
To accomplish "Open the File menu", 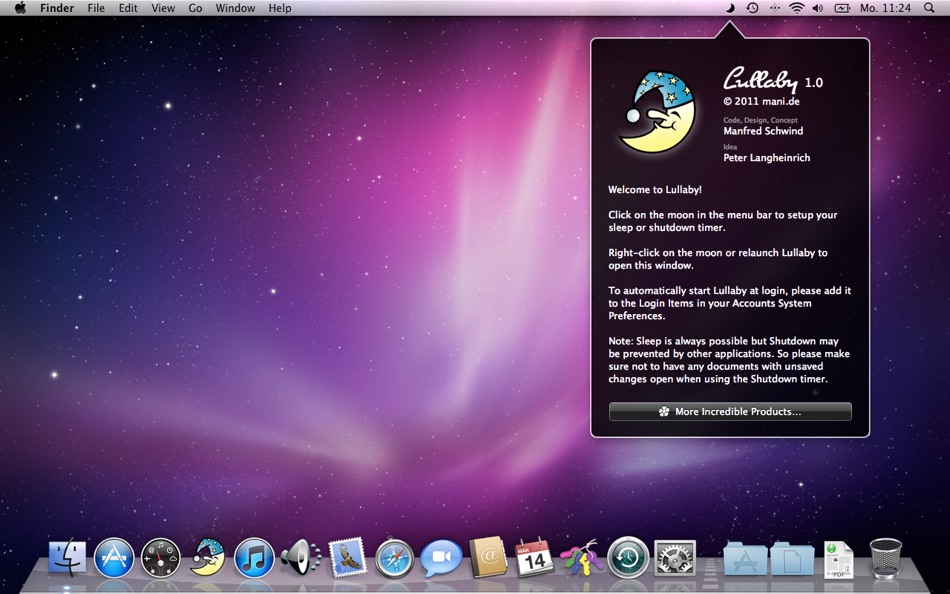I will [96, 8].
